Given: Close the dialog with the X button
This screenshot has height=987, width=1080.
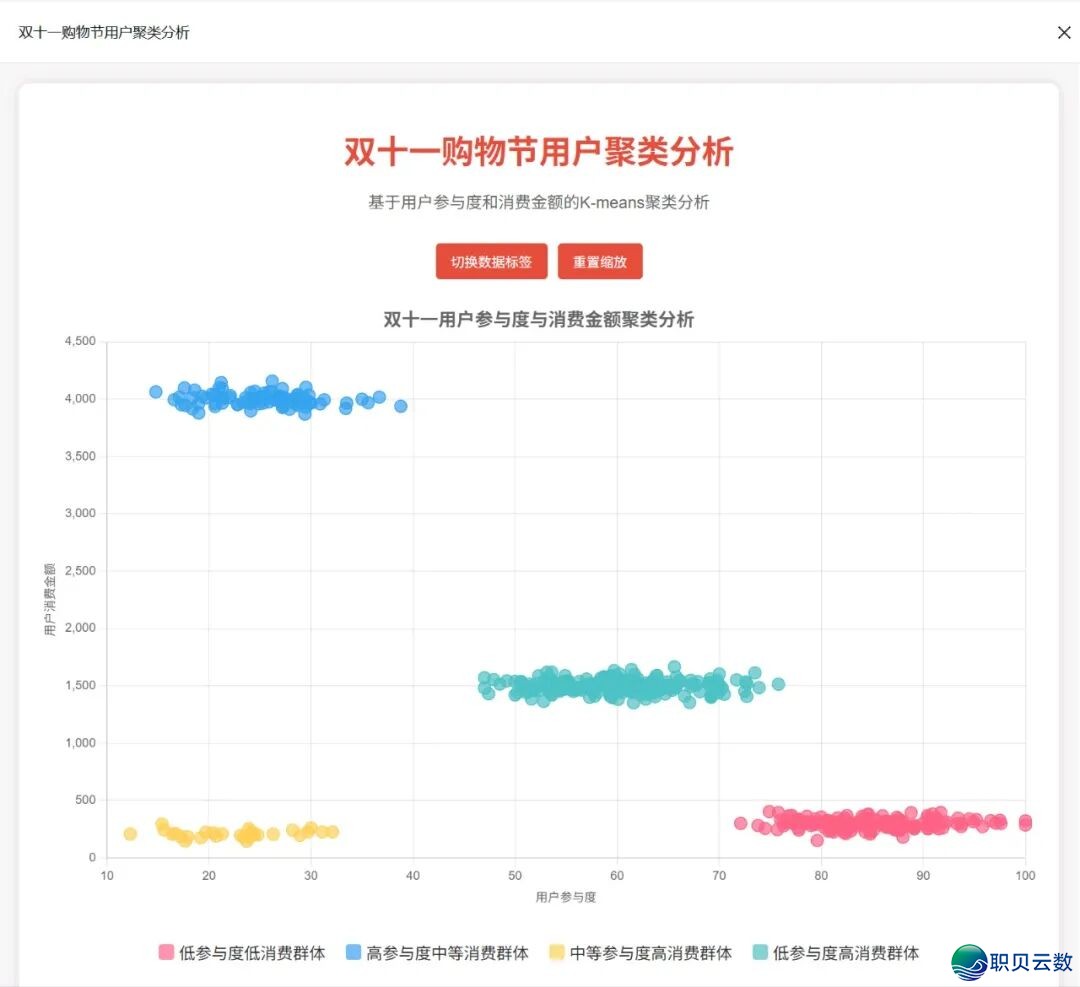Looking at the screenshot, I should tap(1064, 32).
